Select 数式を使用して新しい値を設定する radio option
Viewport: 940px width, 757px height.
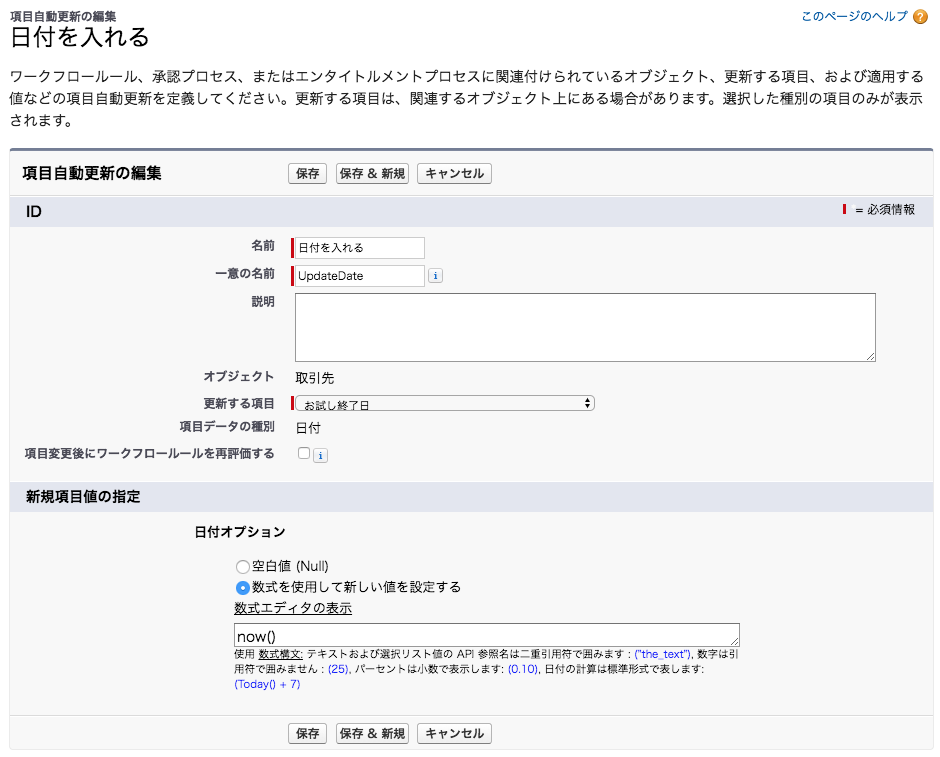point(242,587)
